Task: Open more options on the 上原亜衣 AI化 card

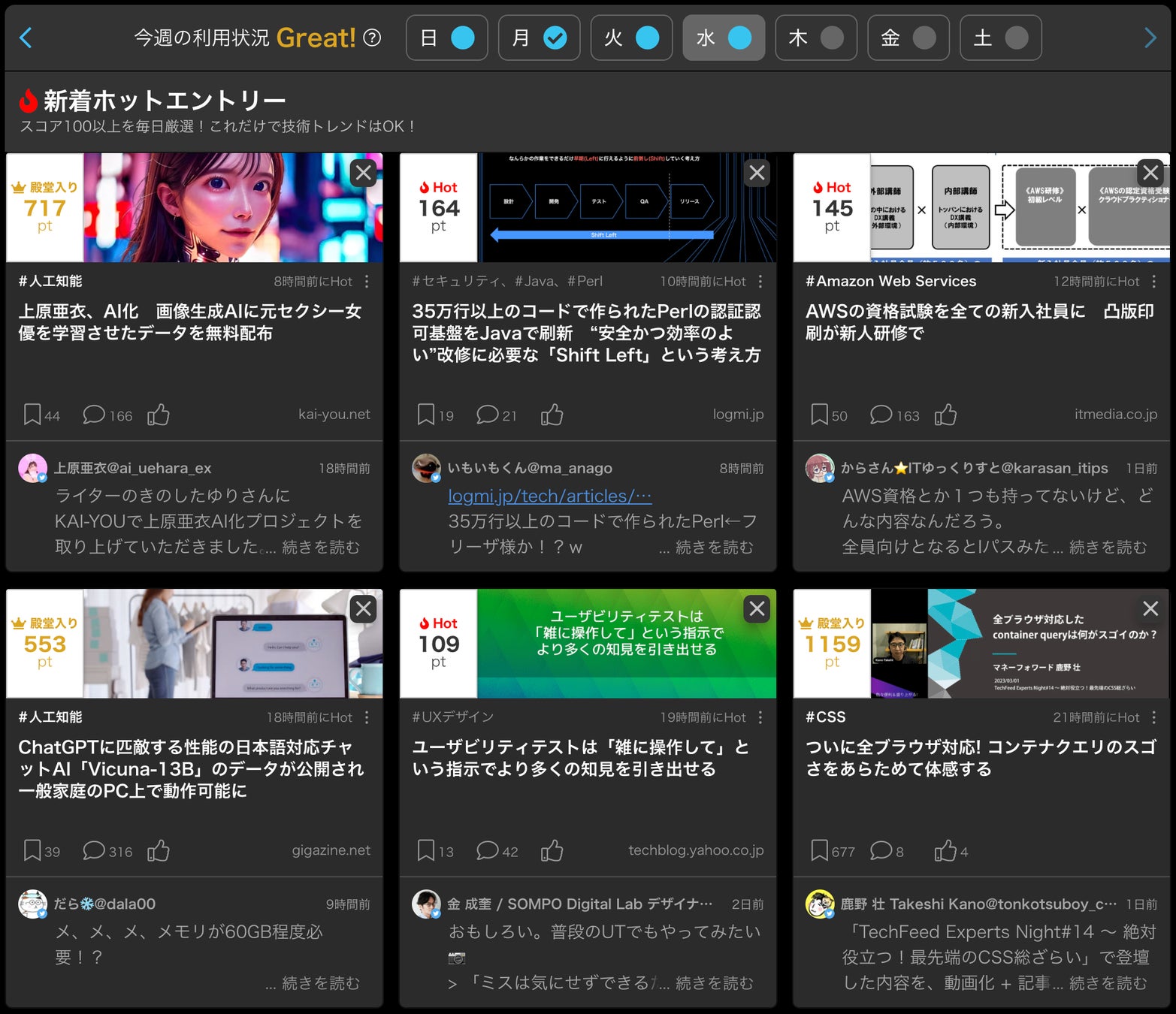Action: click(x=367, y=282)
